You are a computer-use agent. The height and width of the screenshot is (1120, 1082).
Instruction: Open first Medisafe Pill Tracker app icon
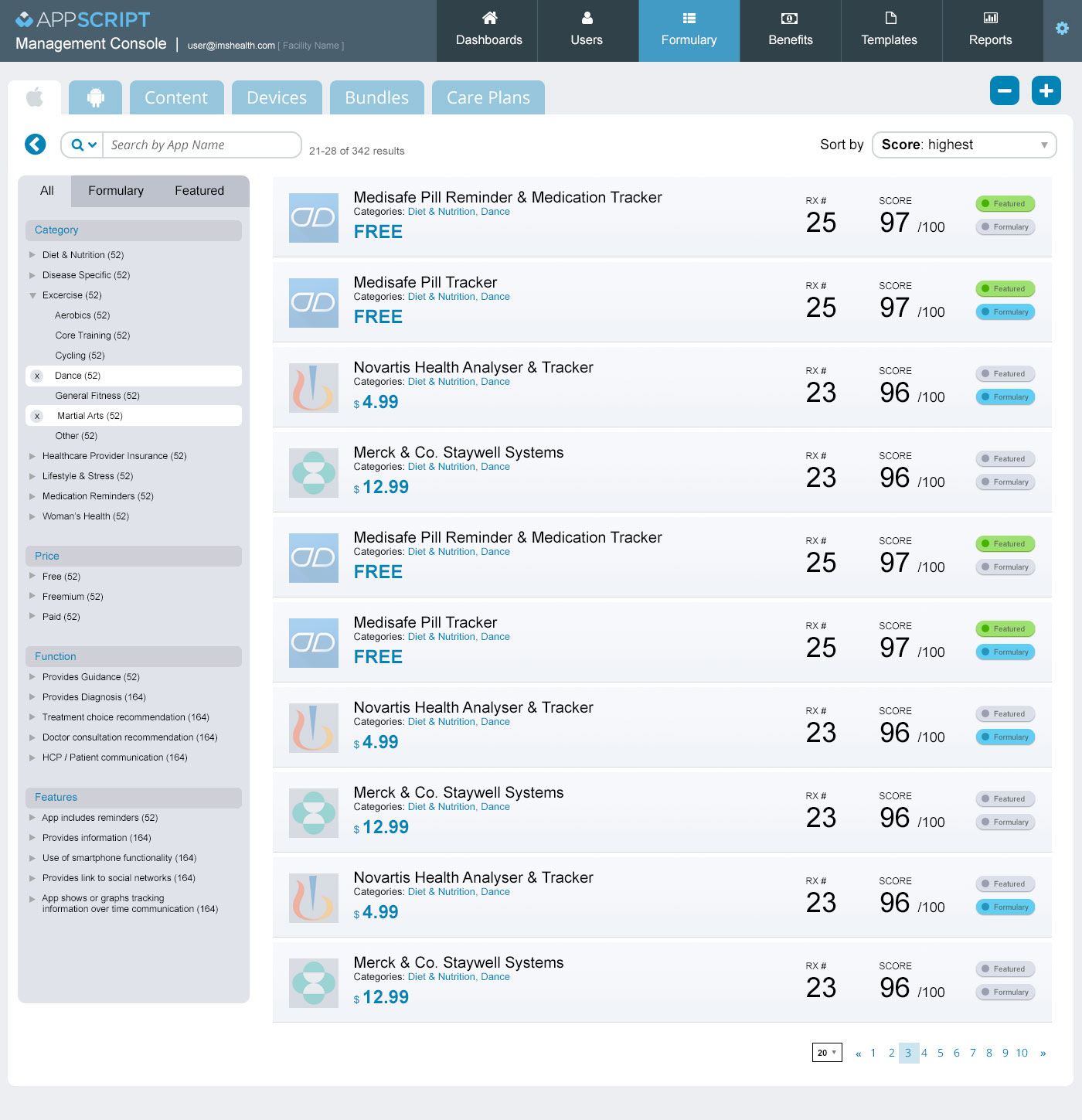point(314,303)
